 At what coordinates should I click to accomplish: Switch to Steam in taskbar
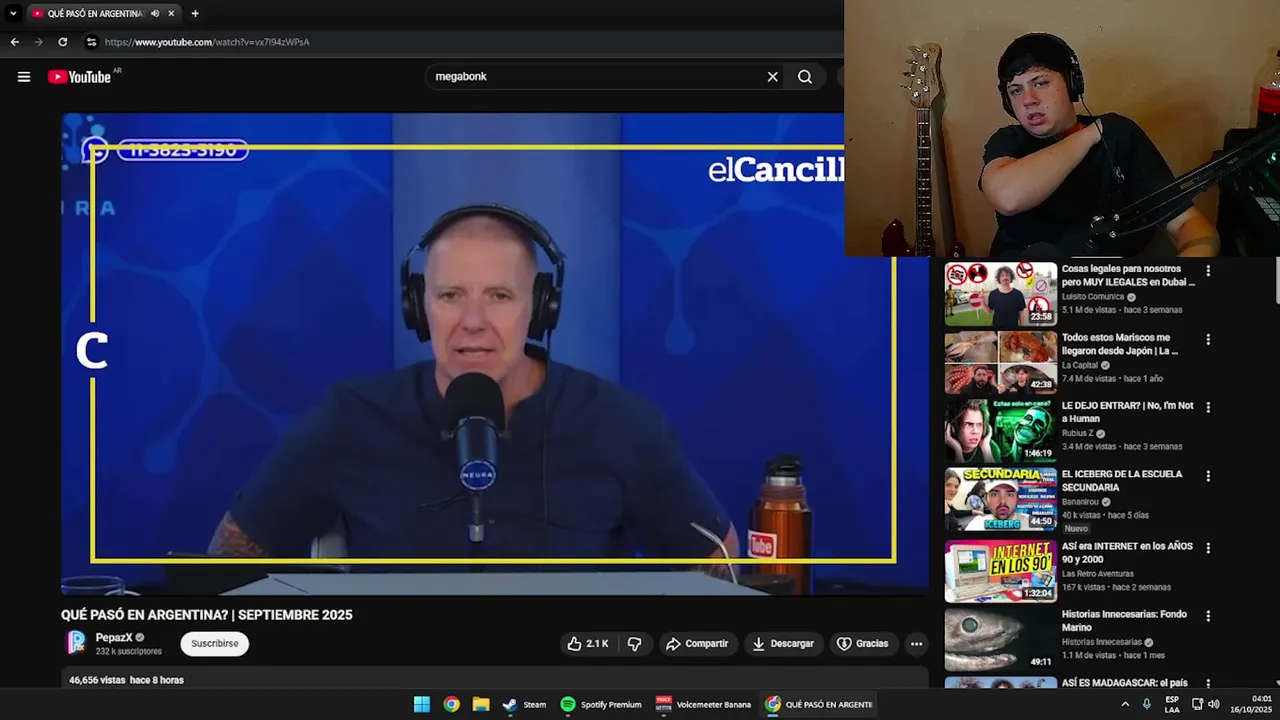point(525,704)
